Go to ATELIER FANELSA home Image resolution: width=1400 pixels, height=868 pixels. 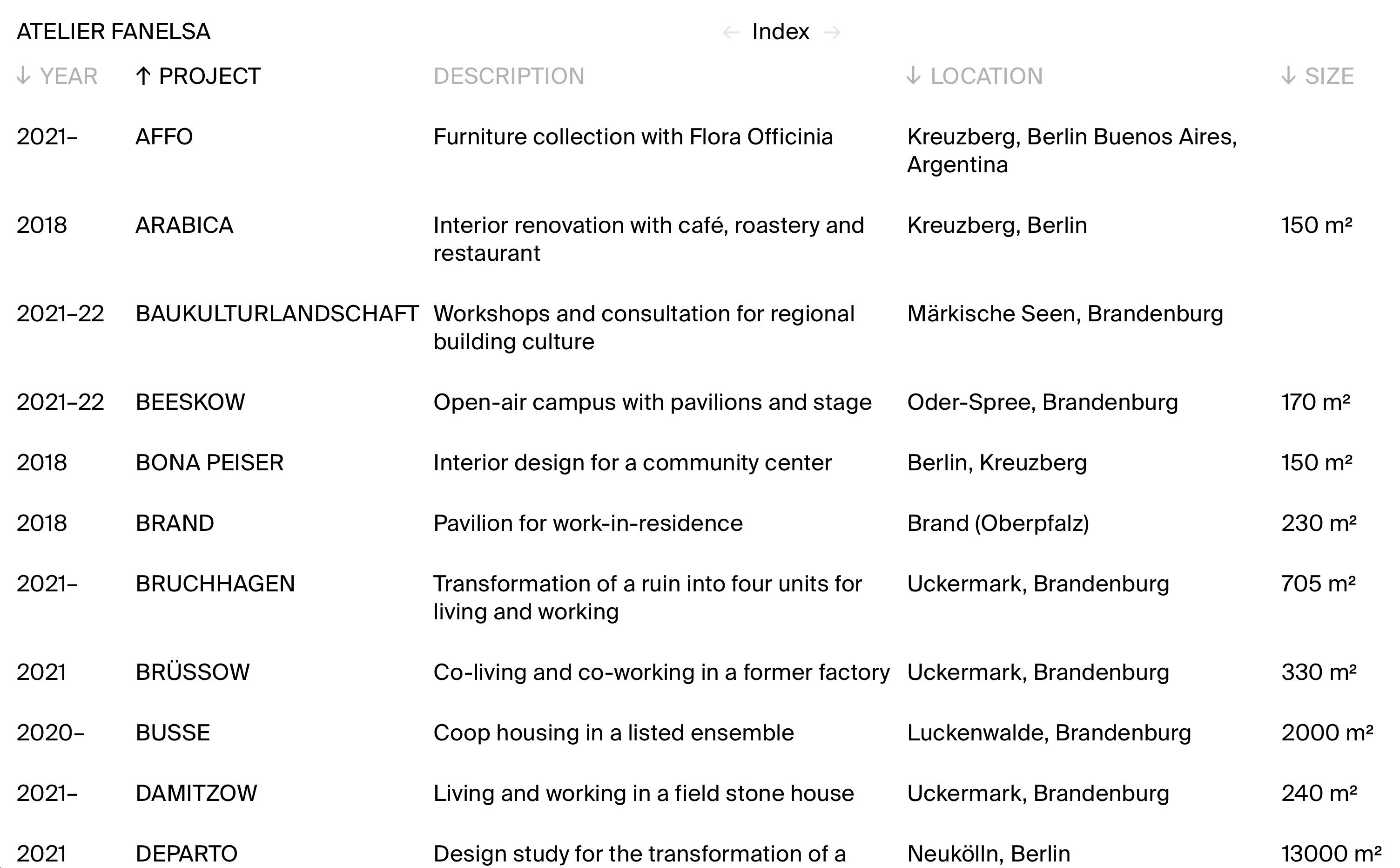[114, 32]
